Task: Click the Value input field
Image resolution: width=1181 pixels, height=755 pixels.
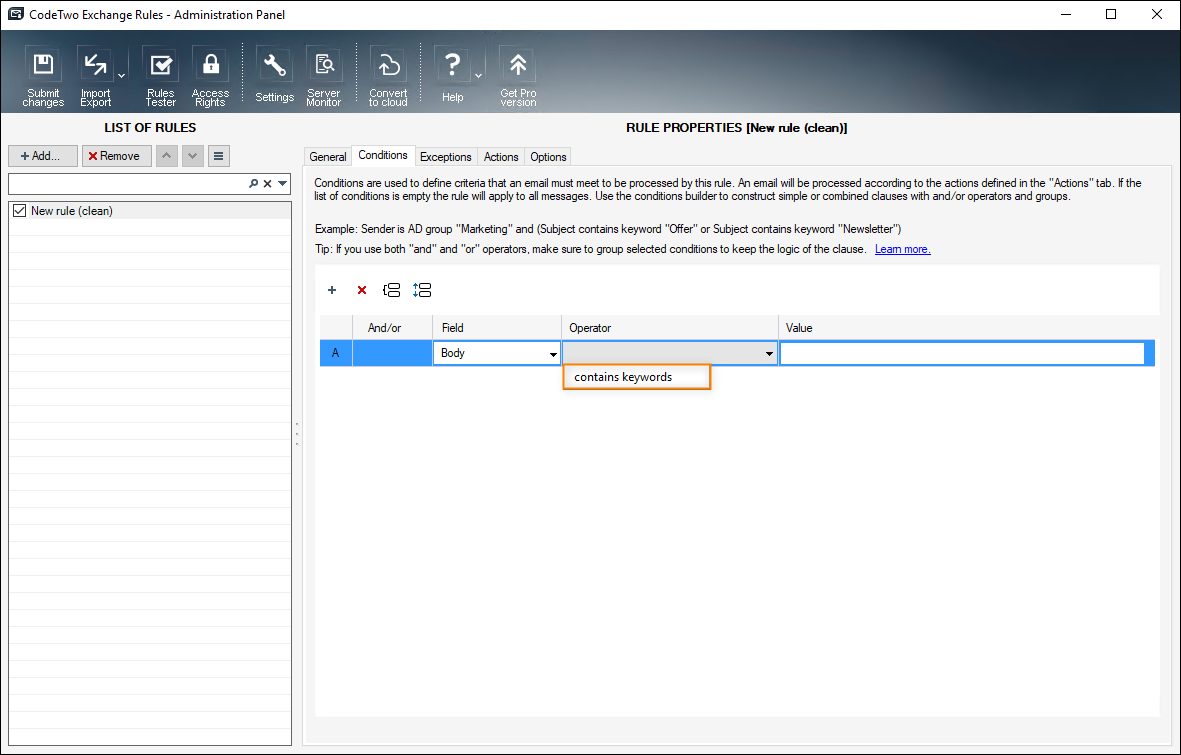Action: 962,353
